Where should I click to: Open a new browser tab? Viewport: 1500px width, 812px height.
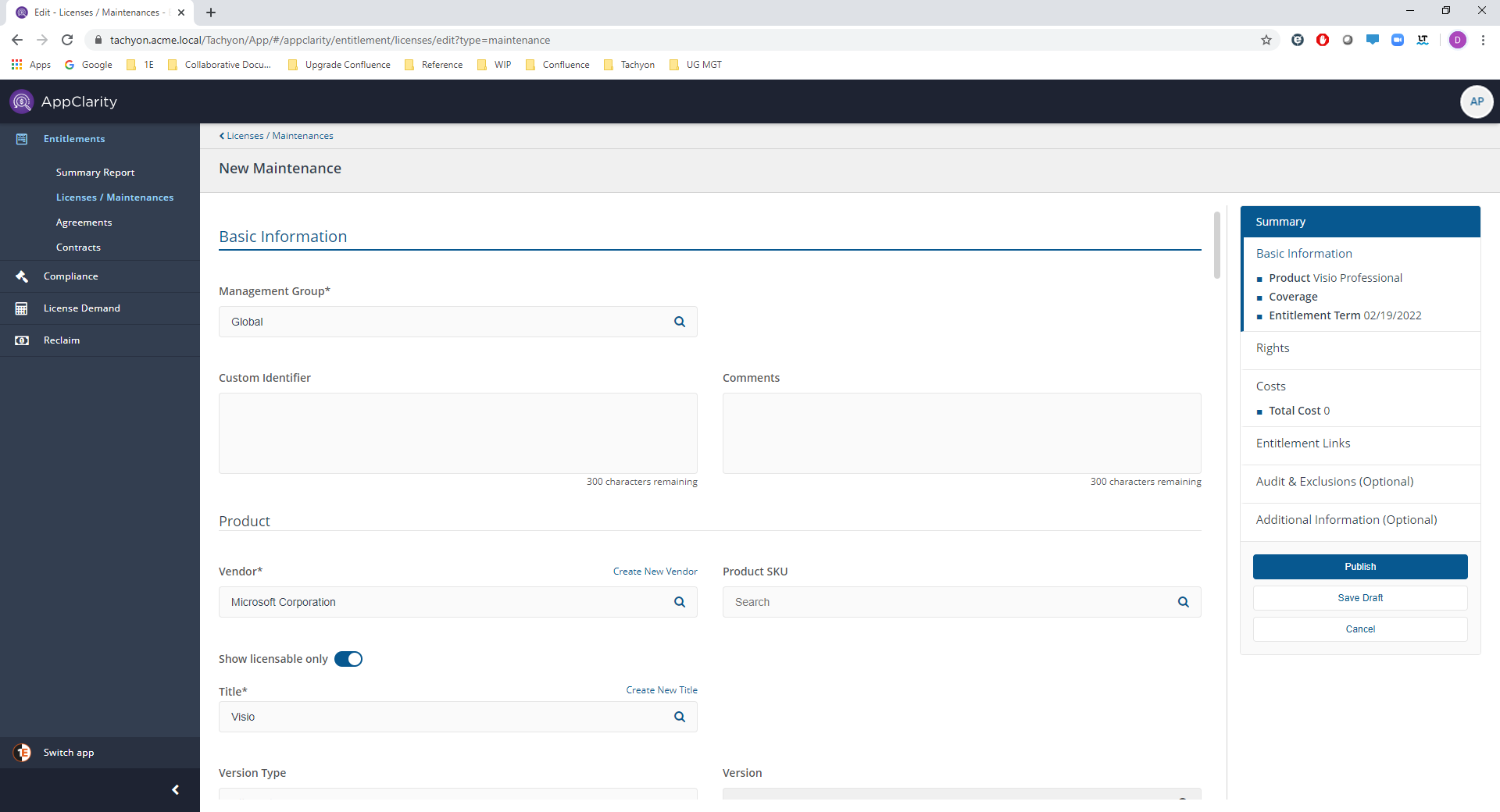(x=211, y=12)
